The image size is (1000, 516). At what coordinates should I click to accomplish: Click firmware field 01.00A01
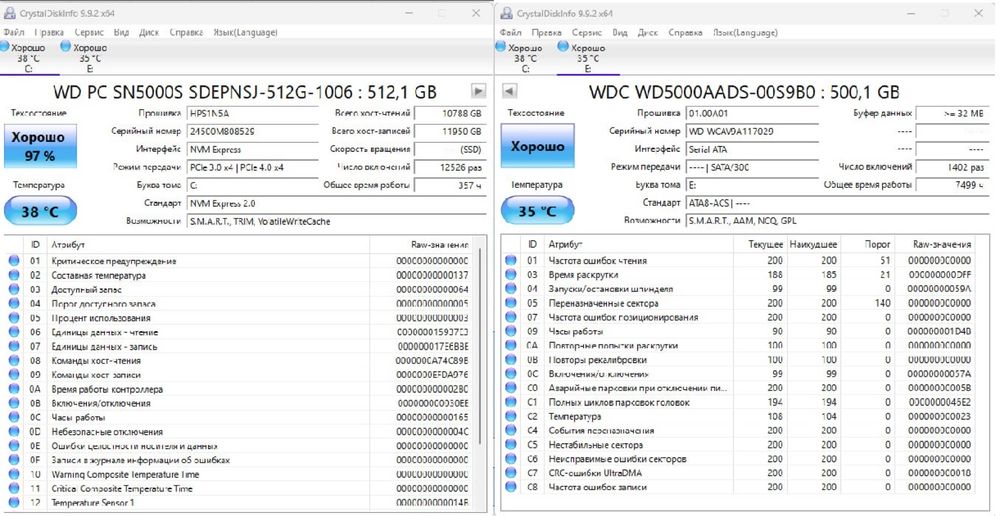click(x=752, y=114)
